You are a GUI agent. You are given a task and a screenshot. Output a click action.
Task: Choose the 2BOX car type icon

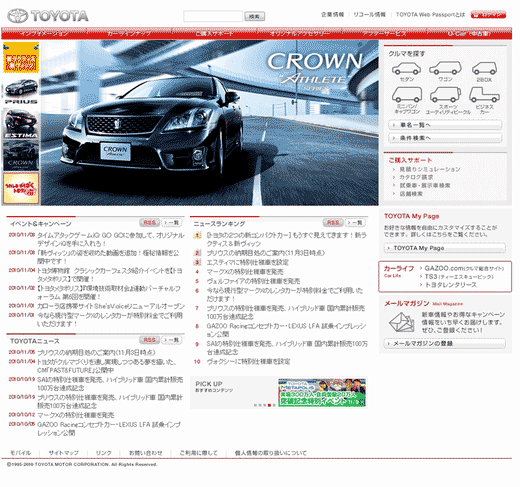click(x=484, y=68)
